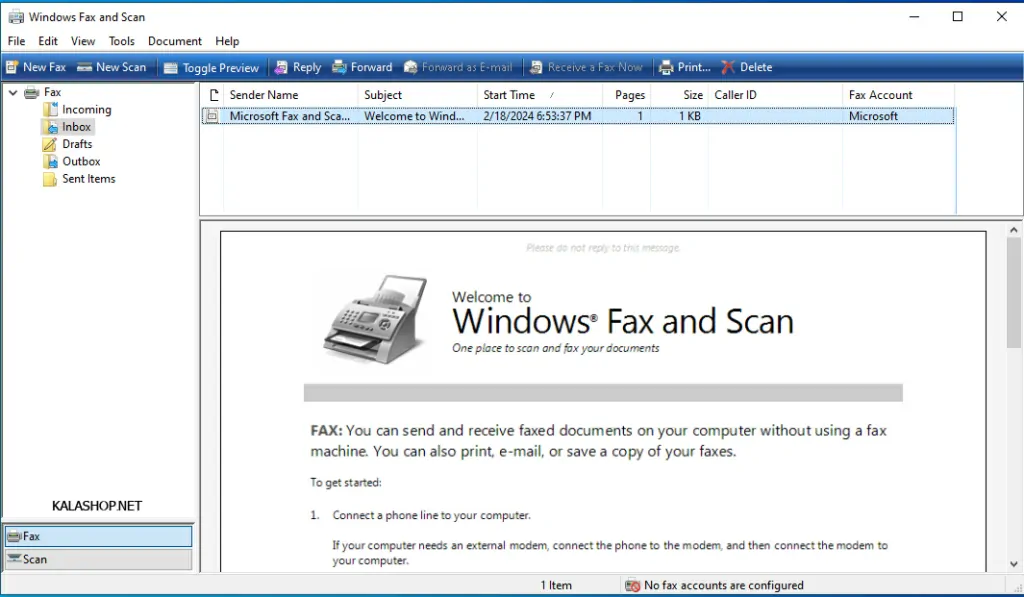The height and width of the screenshot is (597, 1024).
Task: Select the Incoming folder
Action: click(86, 110)
